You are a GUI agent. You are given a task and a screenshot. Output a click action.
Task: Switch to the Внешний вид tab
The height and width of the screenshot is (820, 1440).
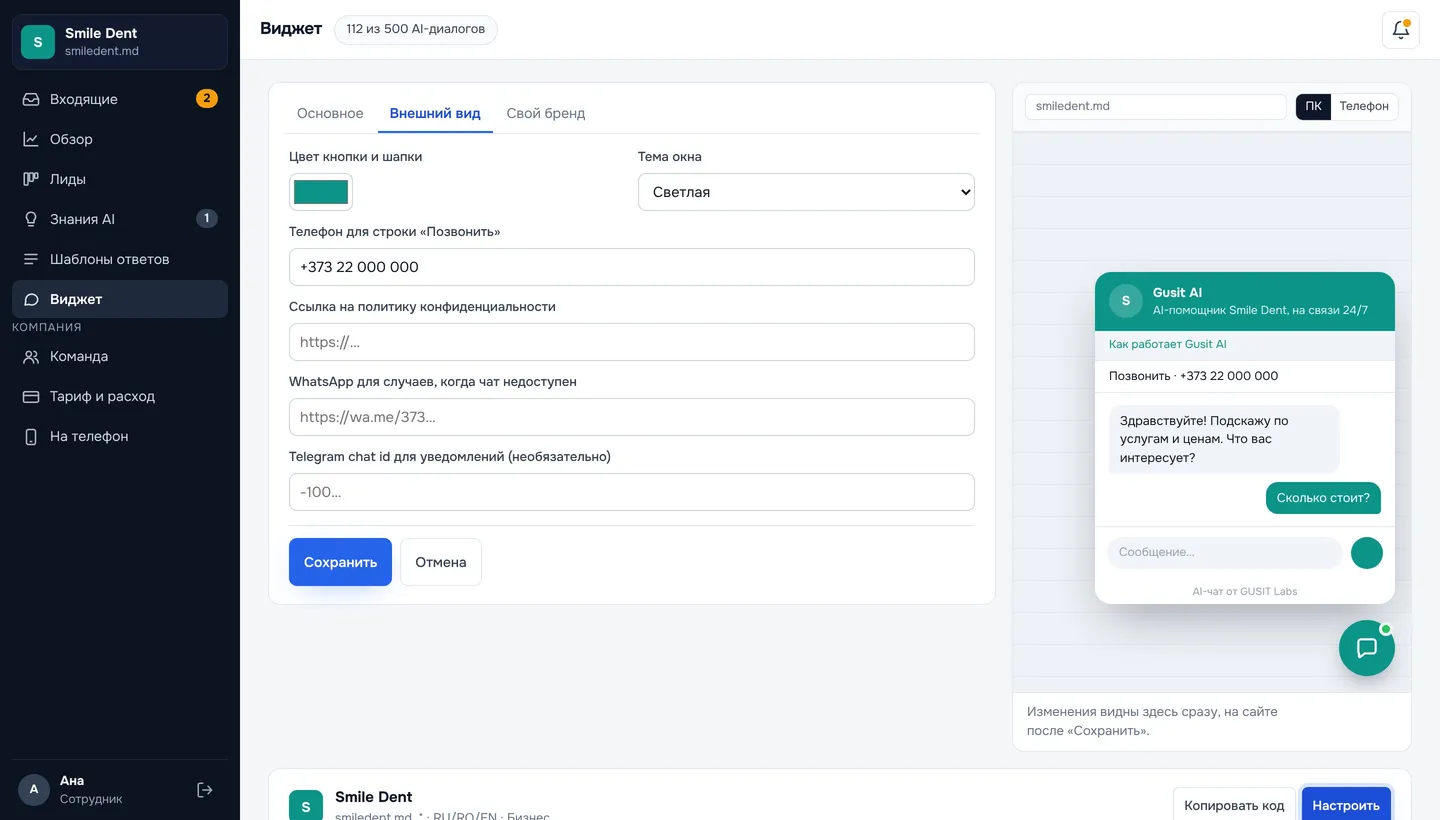[435, 113]
